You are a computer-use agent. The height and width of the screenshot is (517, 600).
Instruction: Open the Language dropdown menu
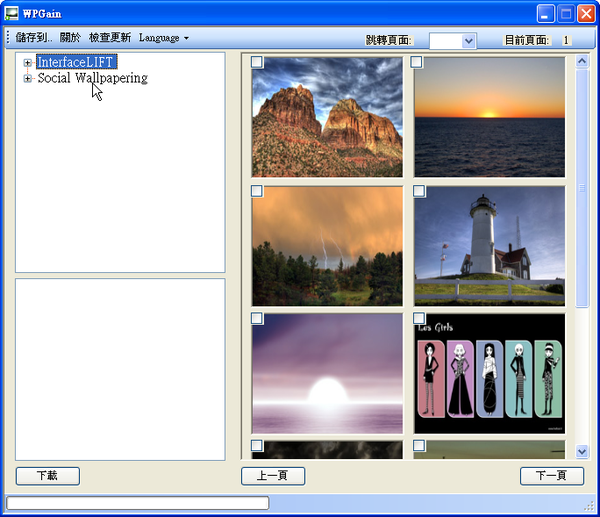tap(163, 38)
